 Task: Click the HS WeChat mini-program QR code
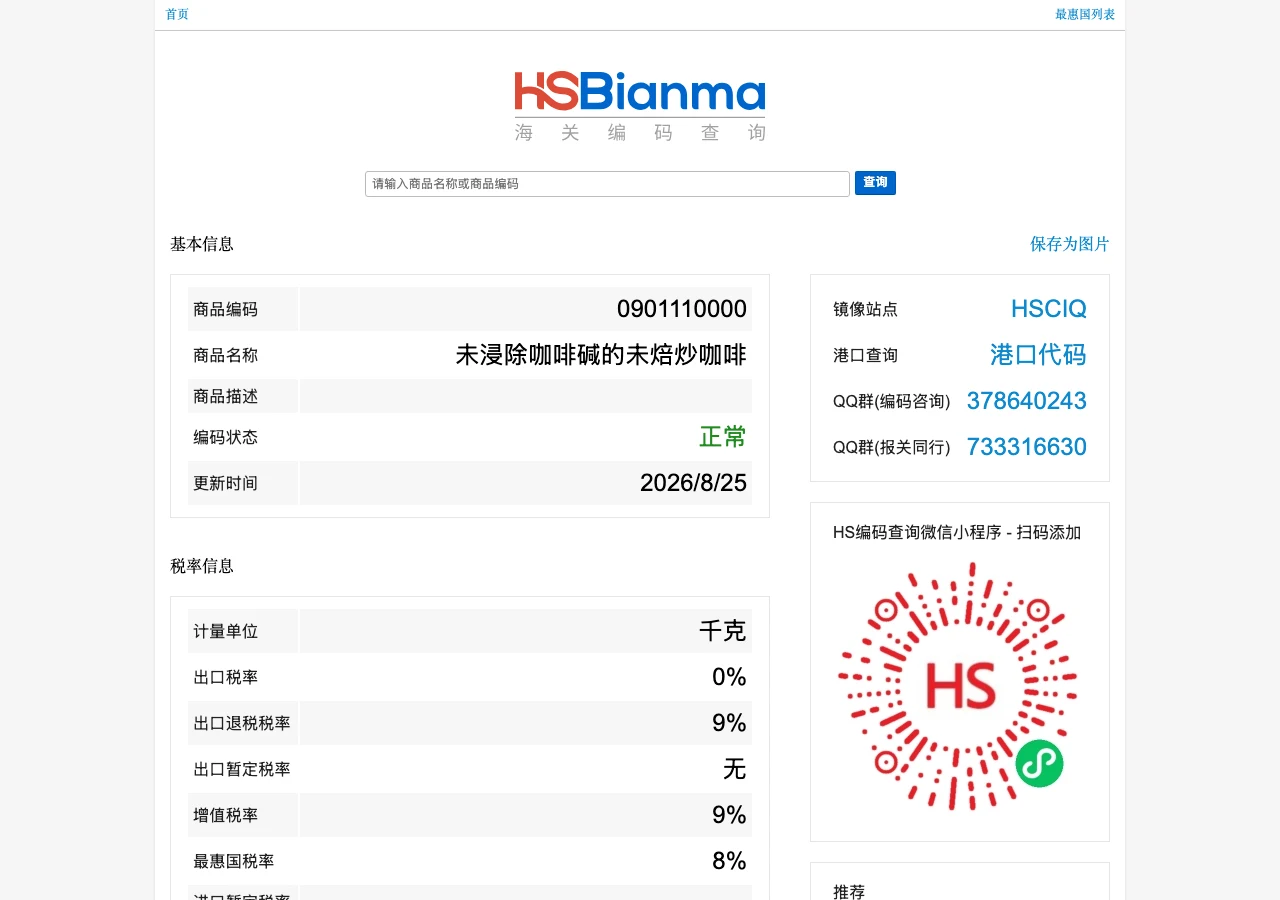[x=958, y=686]
